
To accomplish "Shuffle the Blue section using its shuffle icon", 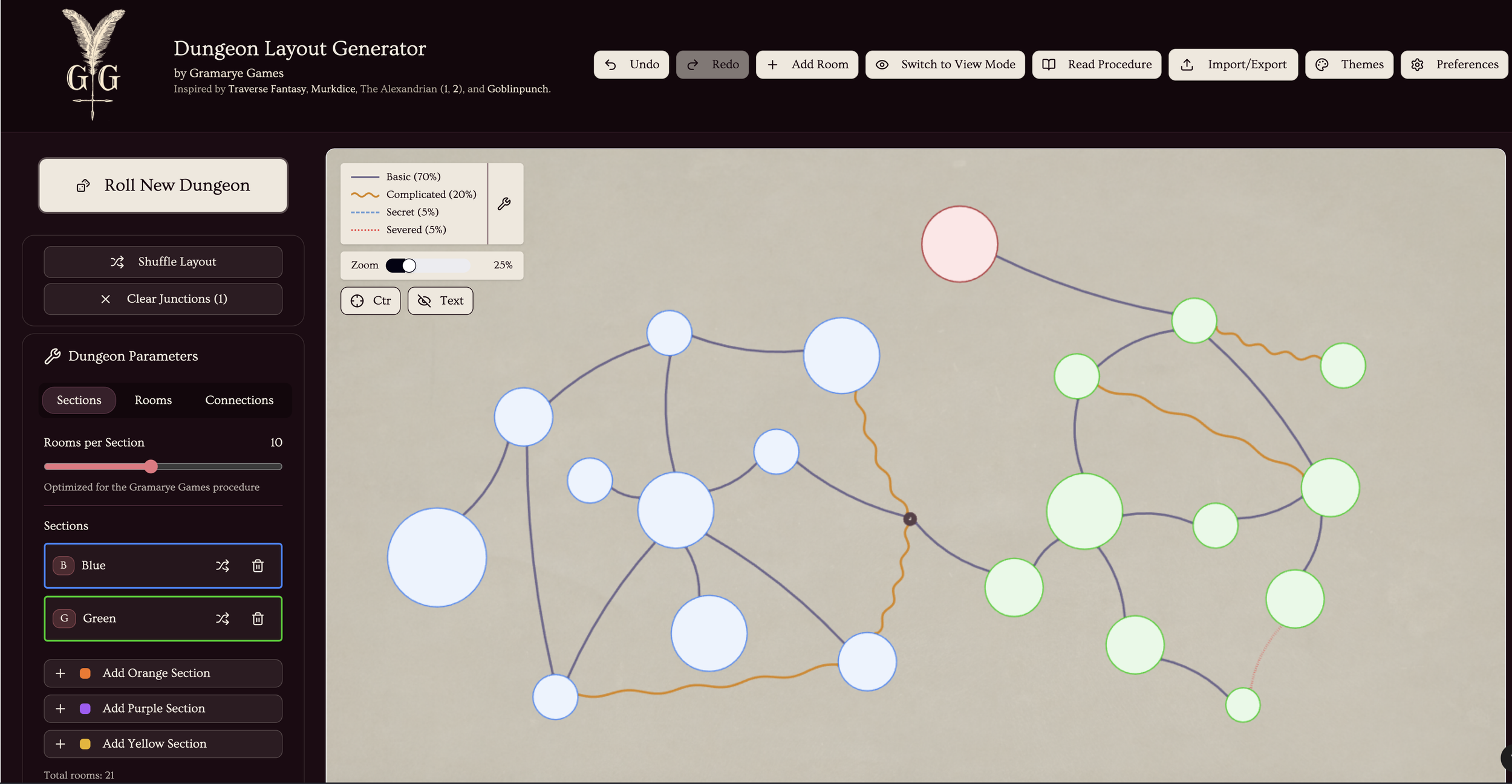I will tap(223, 565).
